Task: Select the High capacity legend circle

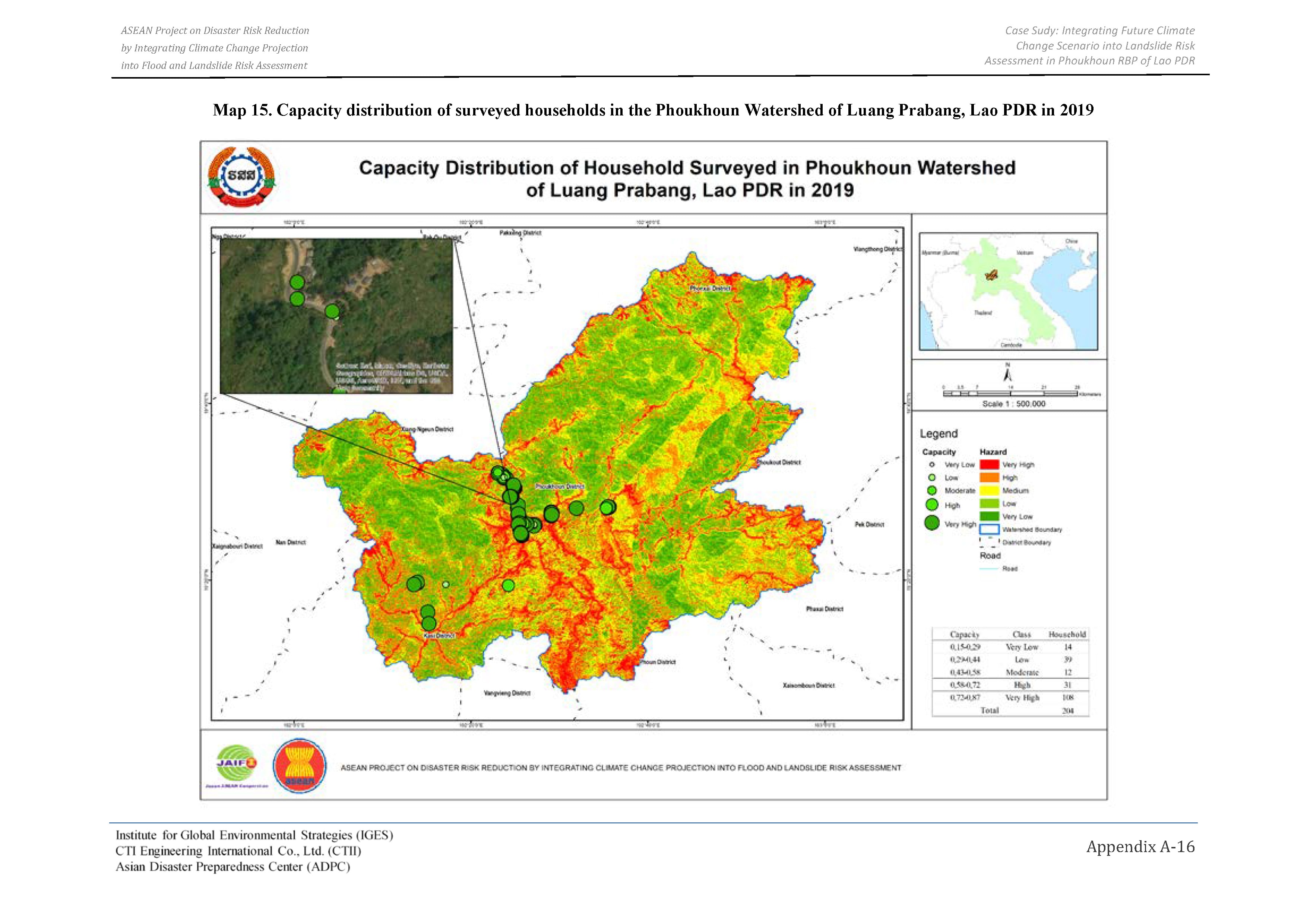Action: click(932, 505)
